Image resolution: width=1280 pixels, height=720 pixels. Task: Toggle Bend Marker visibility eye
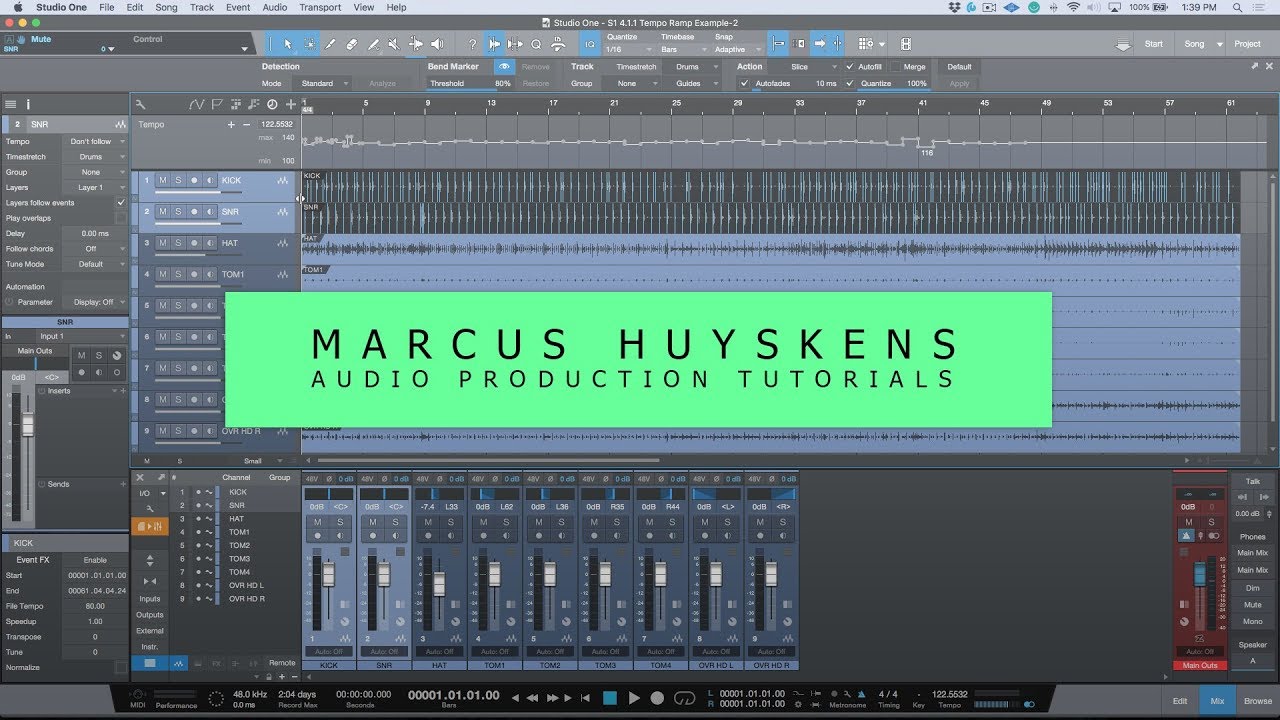(x=505, y=67)
